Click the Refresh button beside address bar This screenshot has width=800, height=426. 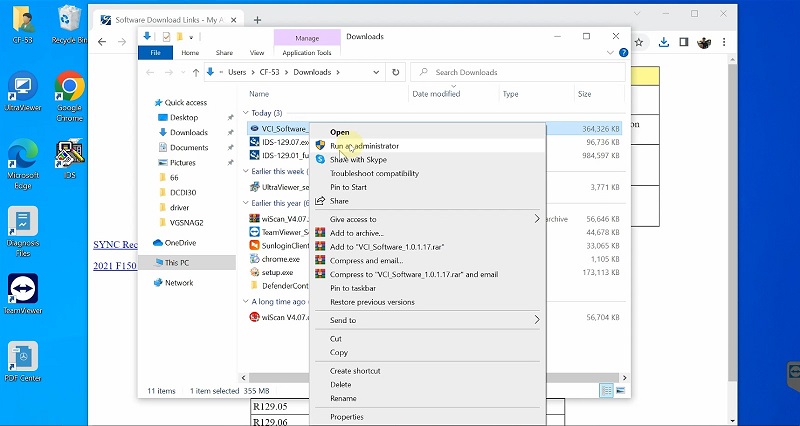[396, 72]
